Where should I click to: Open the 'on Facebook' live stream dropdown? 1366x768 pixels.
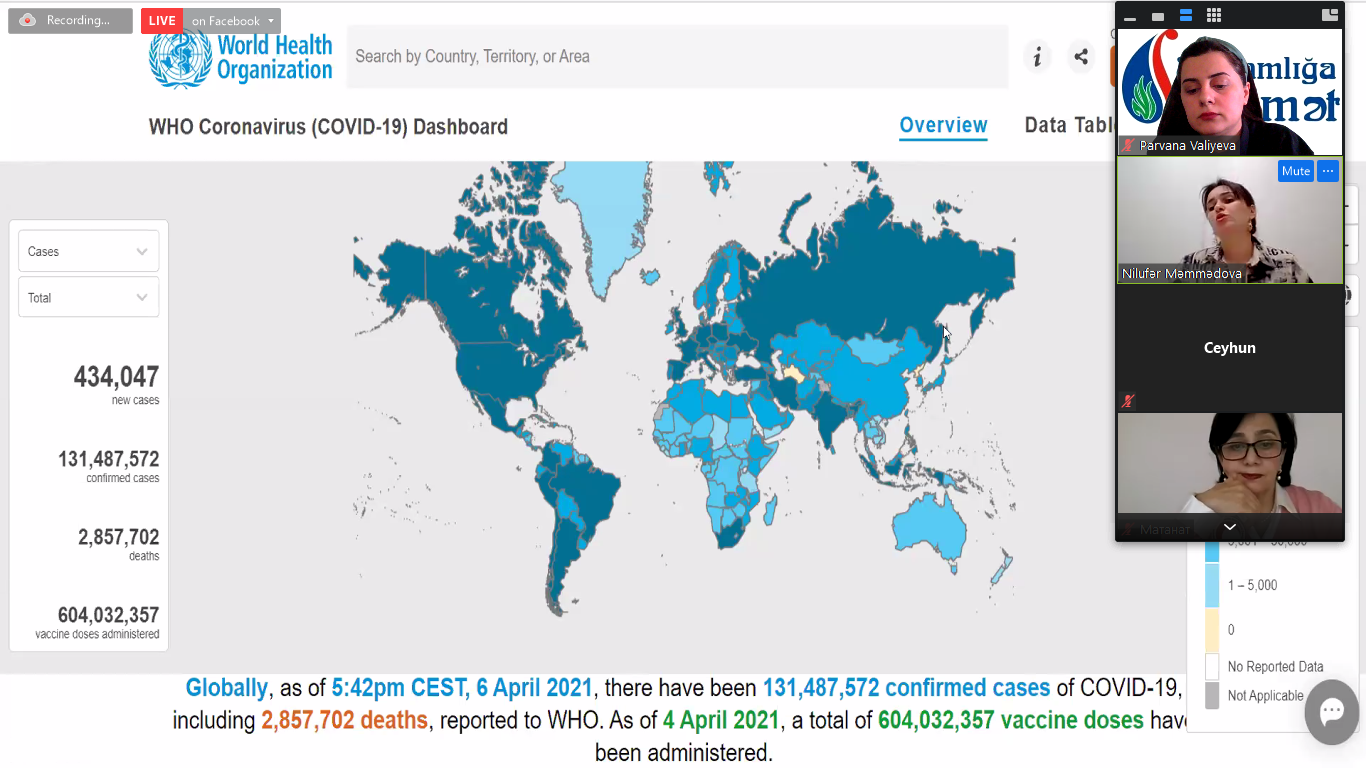232,21
